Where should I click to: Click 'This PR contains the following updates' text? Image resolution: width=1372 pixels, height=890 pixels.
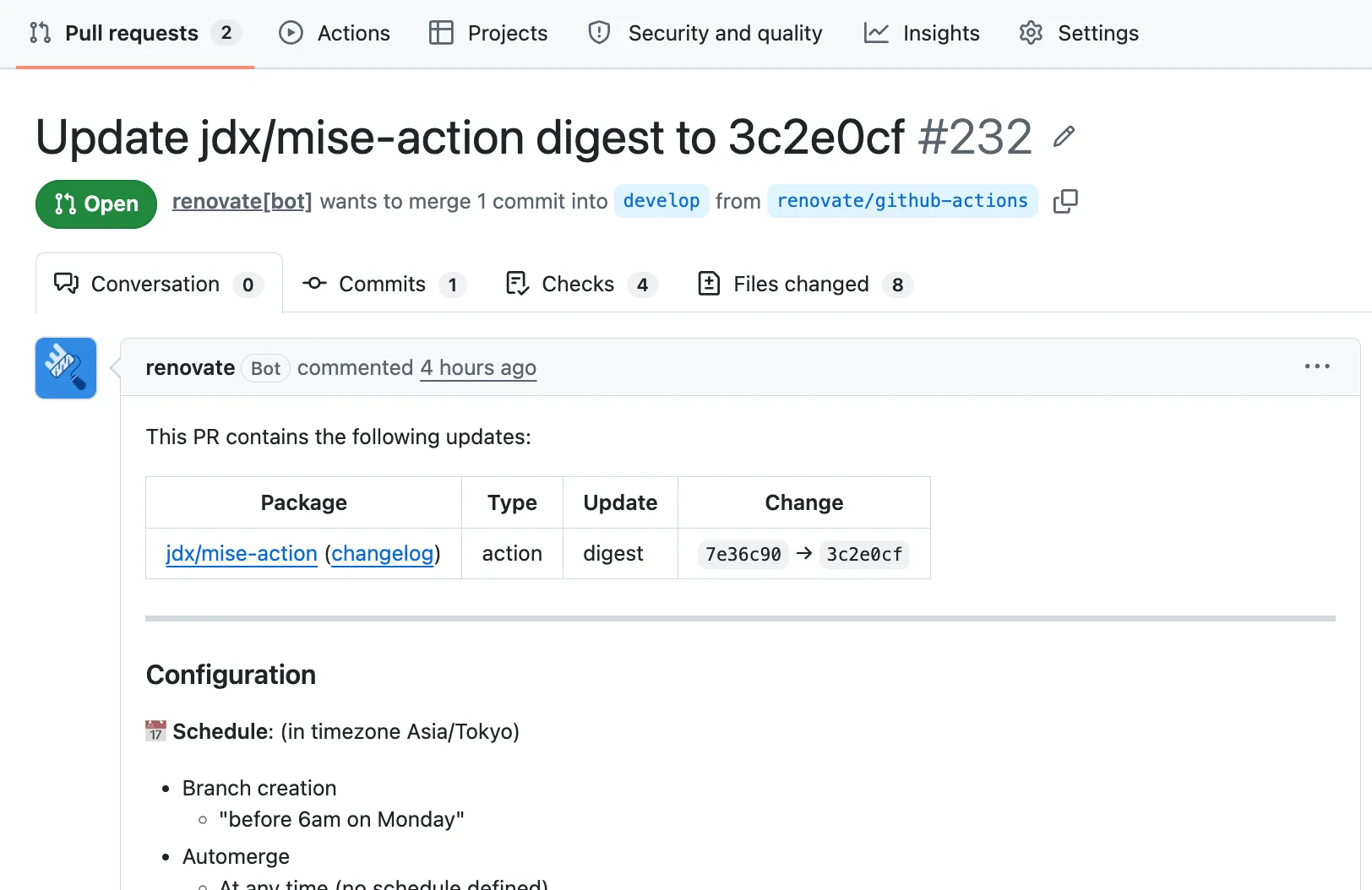339,437
